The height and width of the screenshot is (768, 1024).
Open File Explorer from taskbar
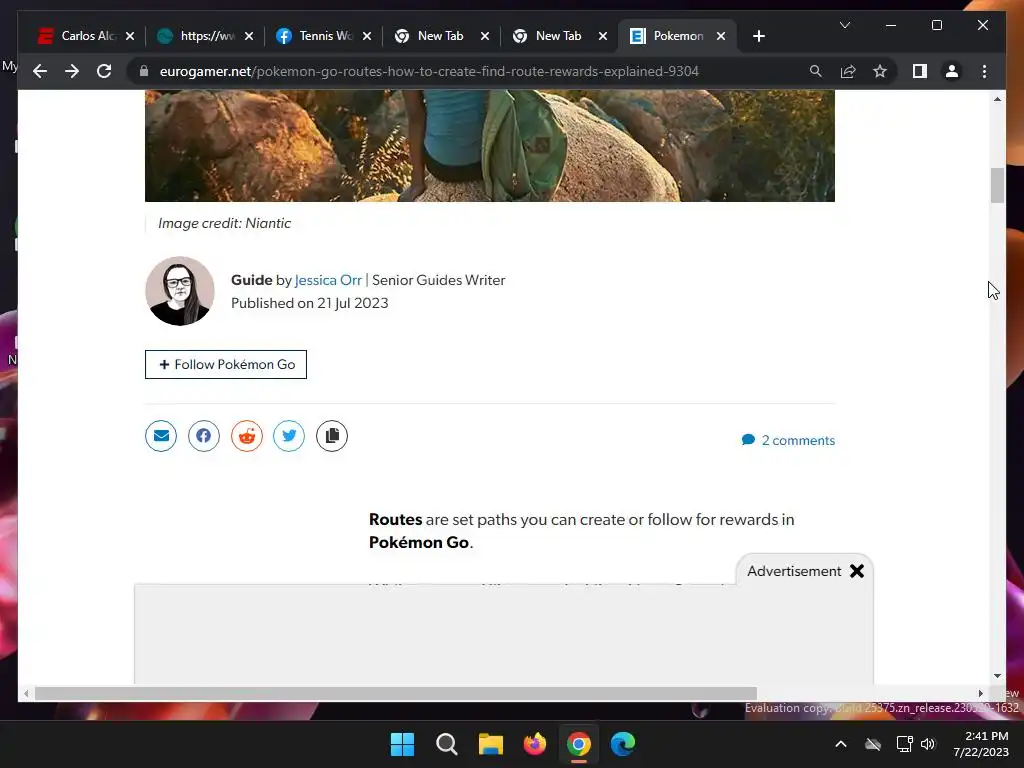point(490,744)
